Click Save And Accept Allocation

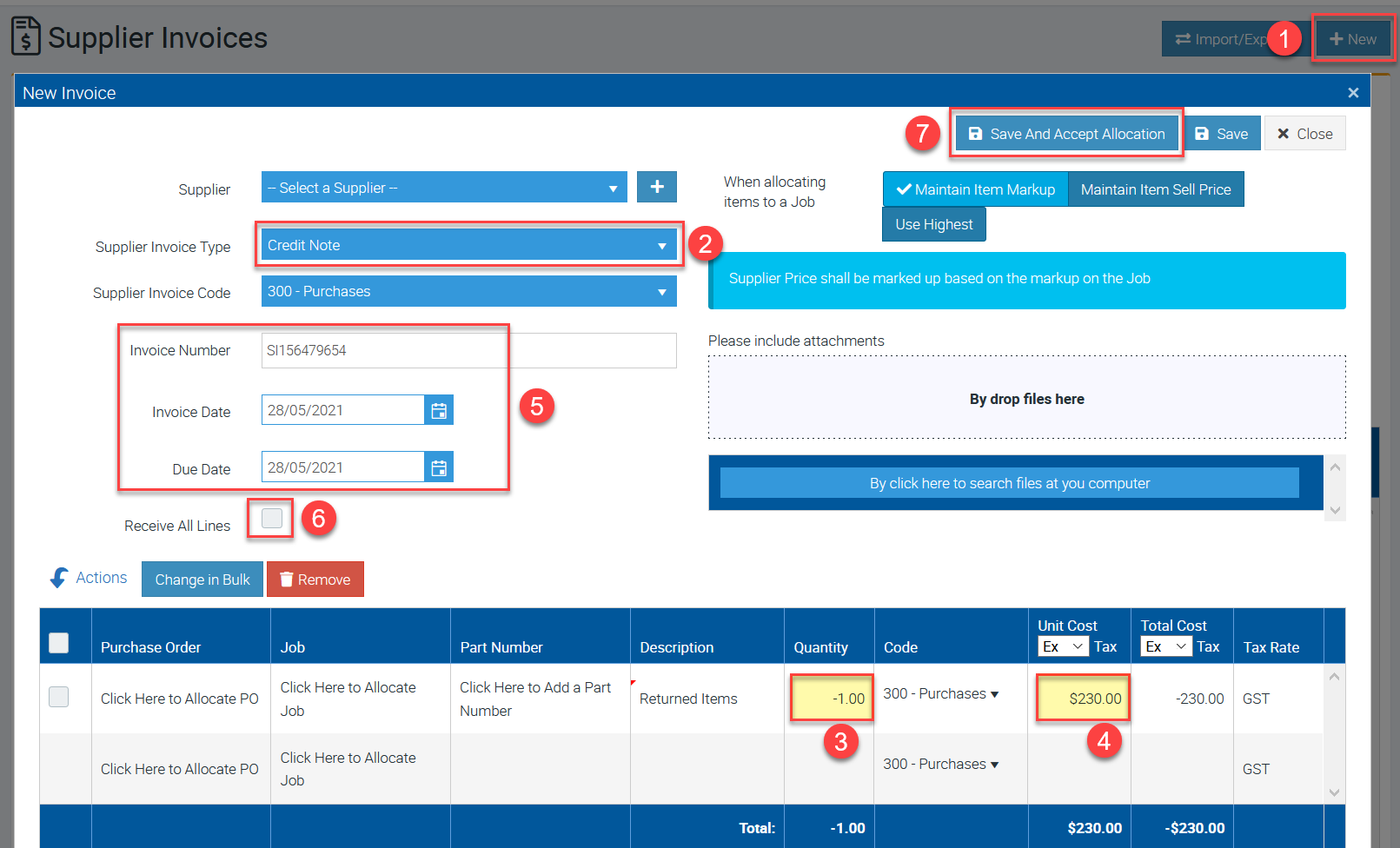click(x=1066, y=134)
